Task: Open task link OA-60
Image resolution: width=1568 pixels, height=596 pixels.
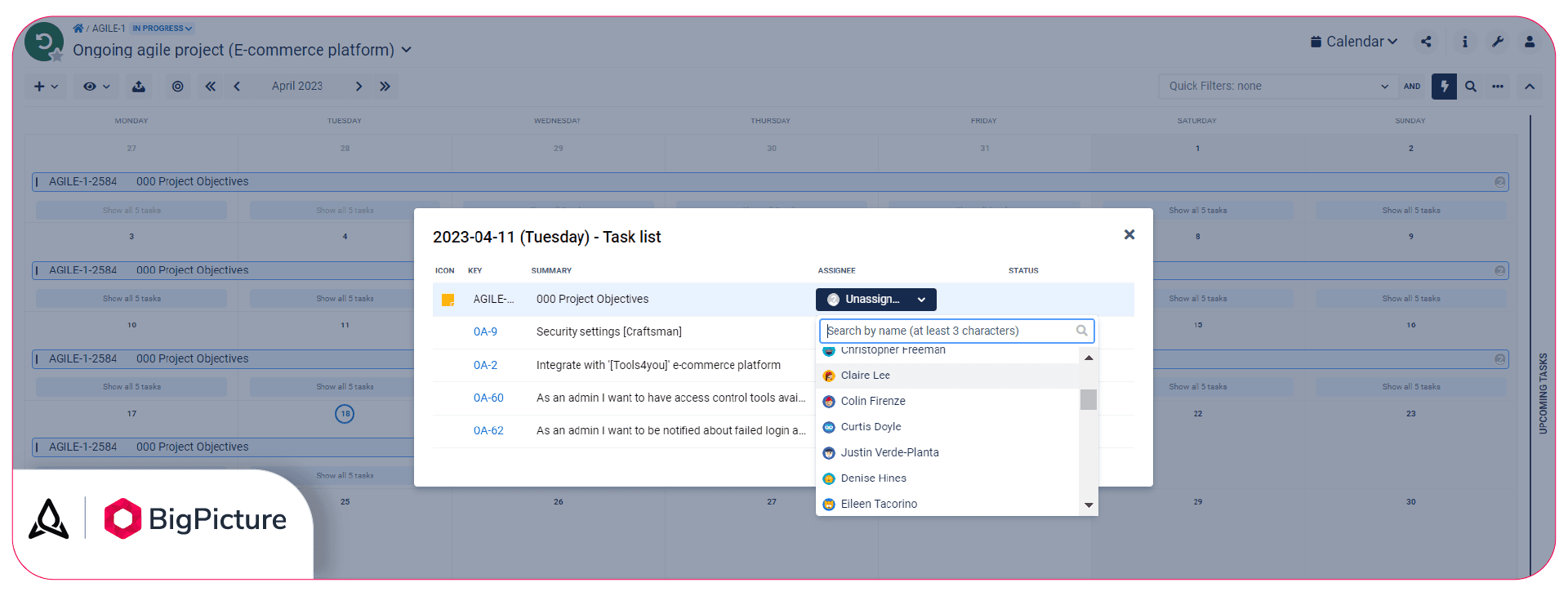Action: click(488, 398)
